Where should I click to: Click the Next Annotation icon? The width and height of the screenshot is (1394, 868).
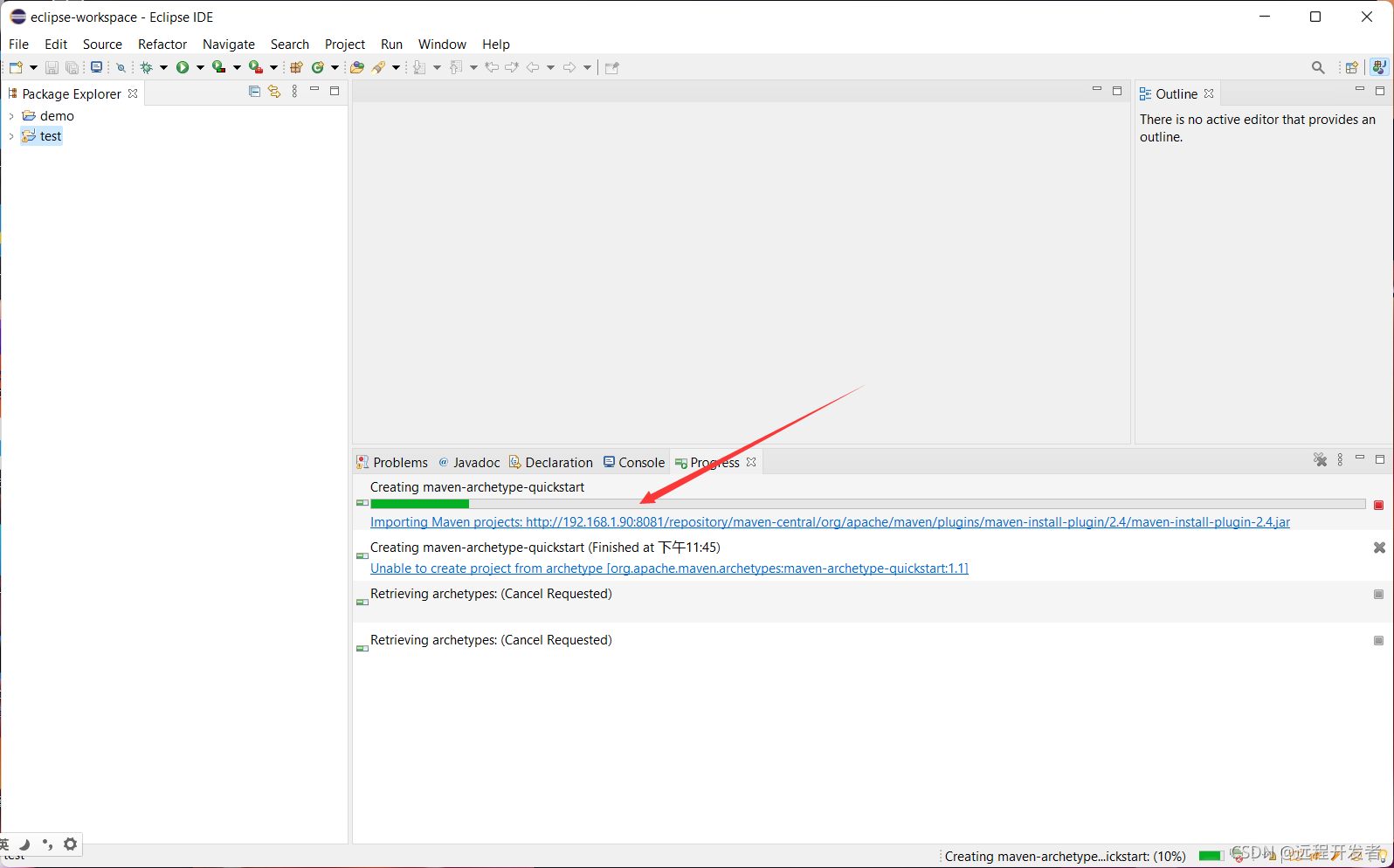(x=419, y=67)
